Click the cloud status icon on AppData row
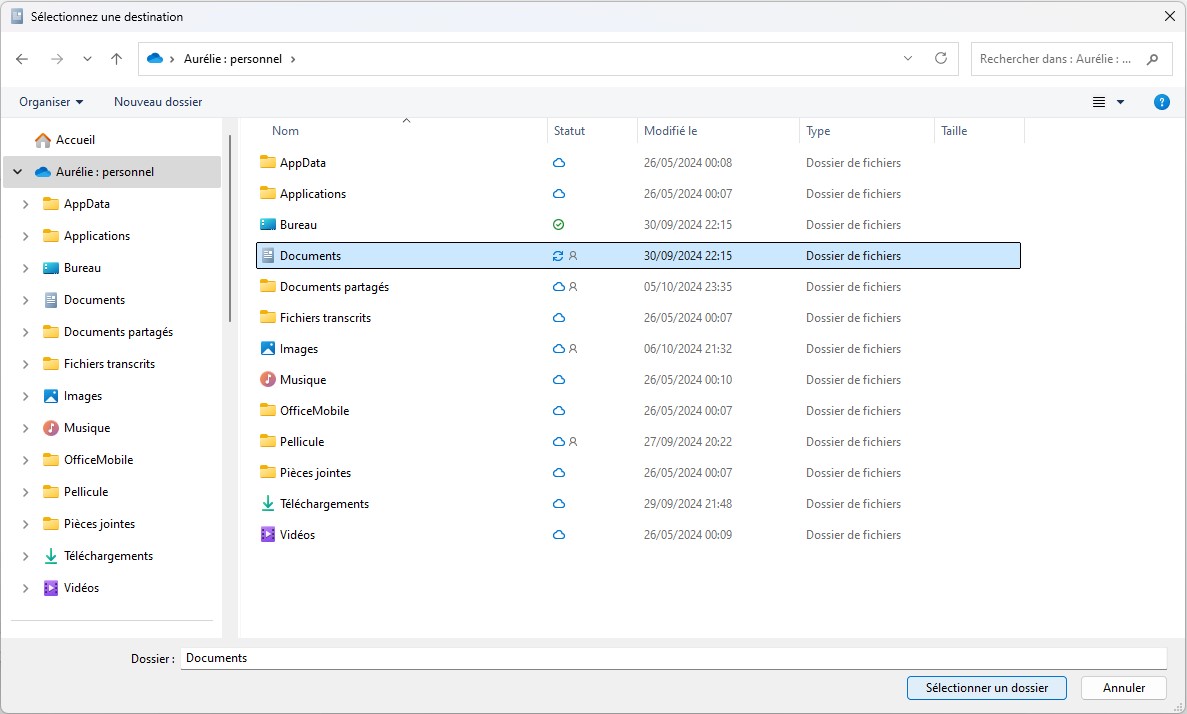The image size is (1187, 714). (559, 163)
